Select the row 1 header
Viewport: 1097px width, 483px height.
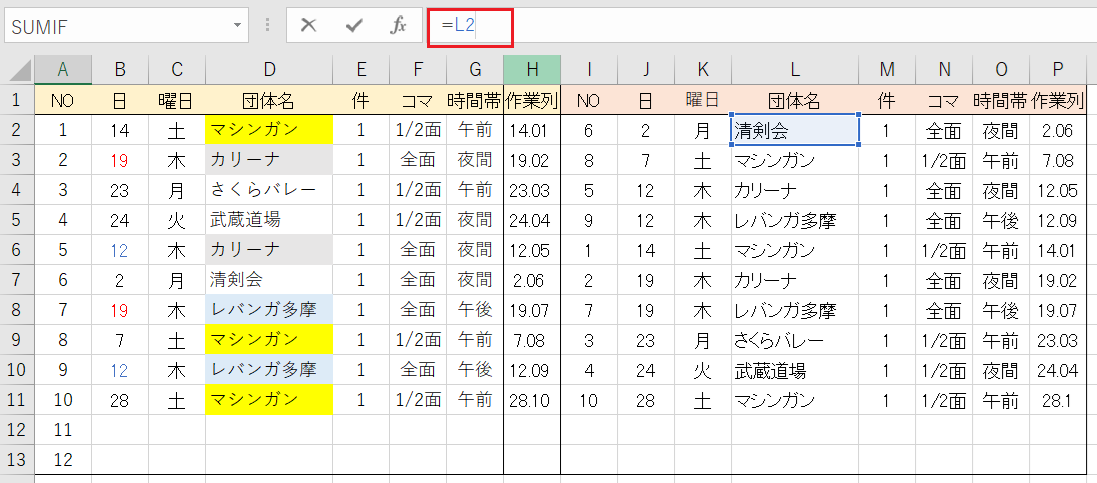point(17,100)
